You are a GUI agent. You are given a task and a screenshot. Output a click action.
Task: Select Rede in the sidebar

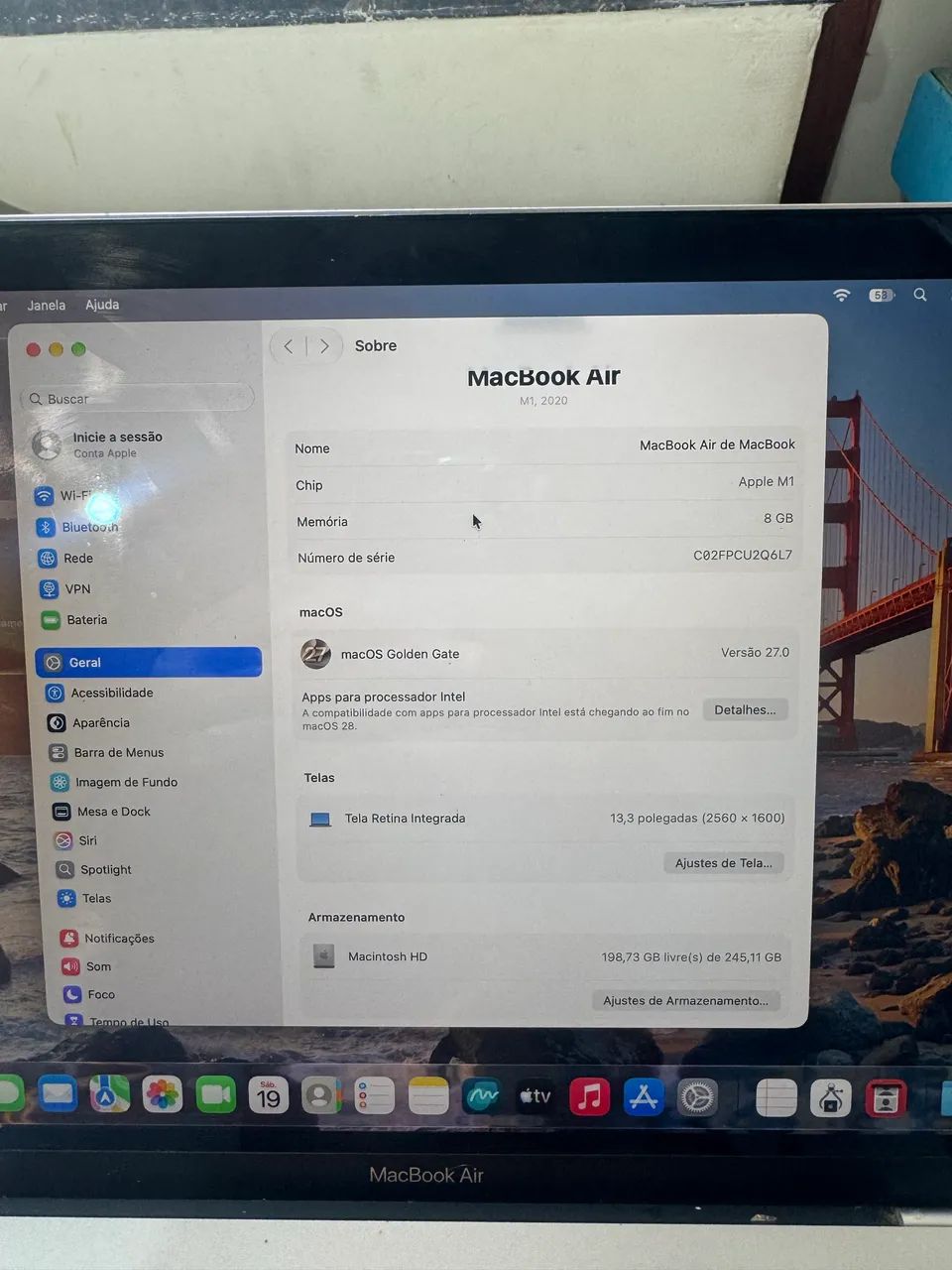pos(66,559)
